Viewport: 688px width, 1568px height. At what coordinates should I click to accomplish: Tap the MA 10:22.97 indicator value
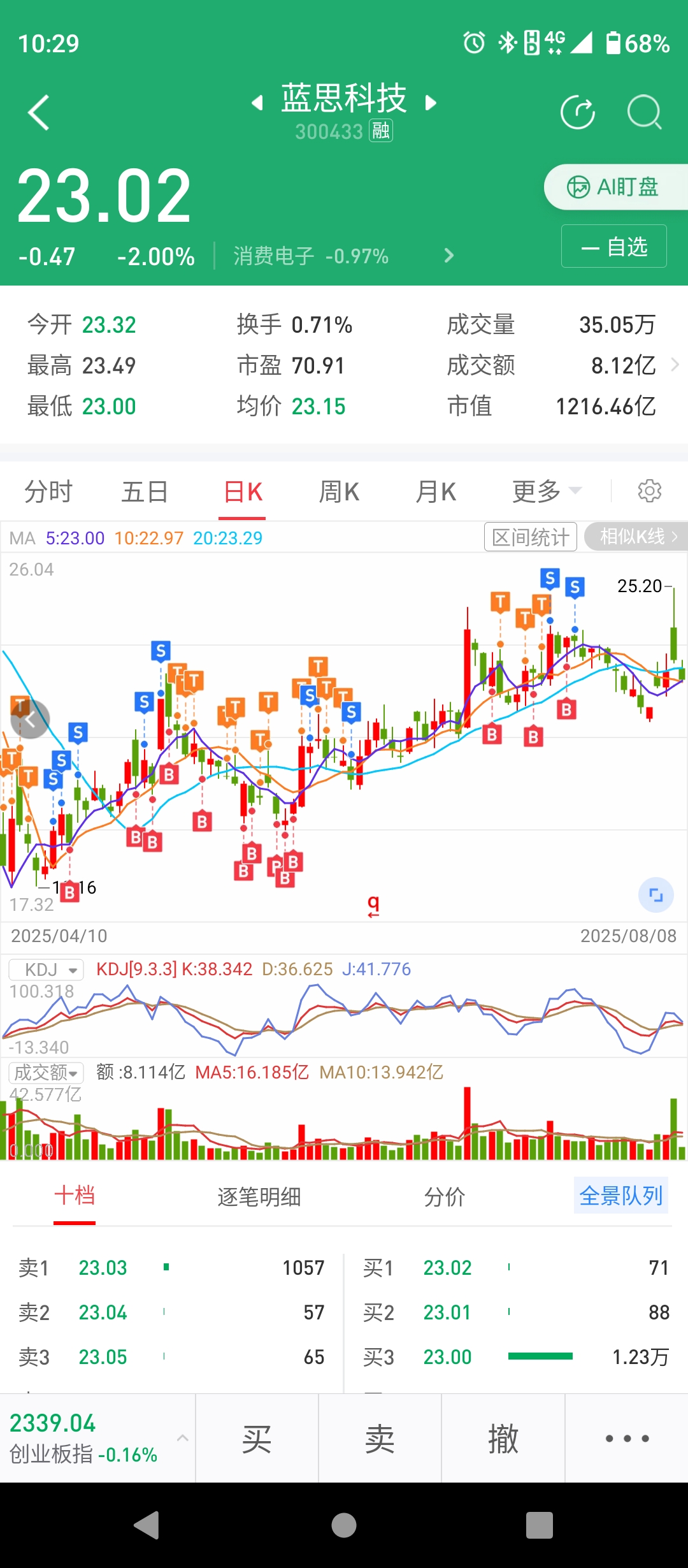[x=148, y=538]
